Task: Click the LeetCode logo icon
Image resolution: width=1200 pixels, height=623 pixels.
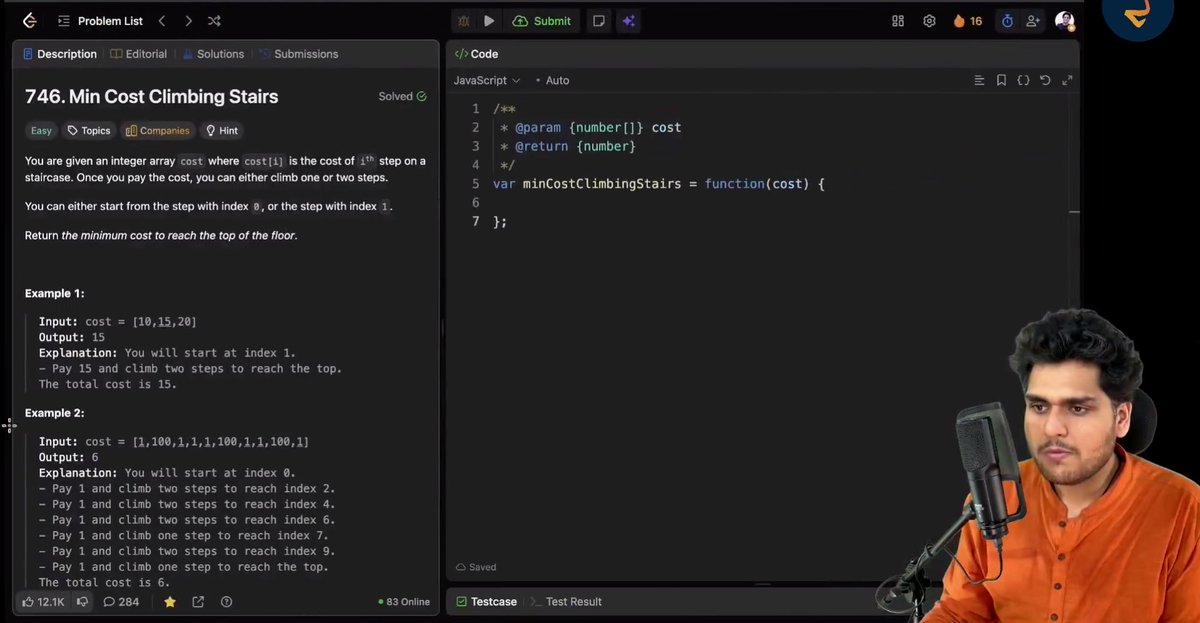Action: click(29, 21)
